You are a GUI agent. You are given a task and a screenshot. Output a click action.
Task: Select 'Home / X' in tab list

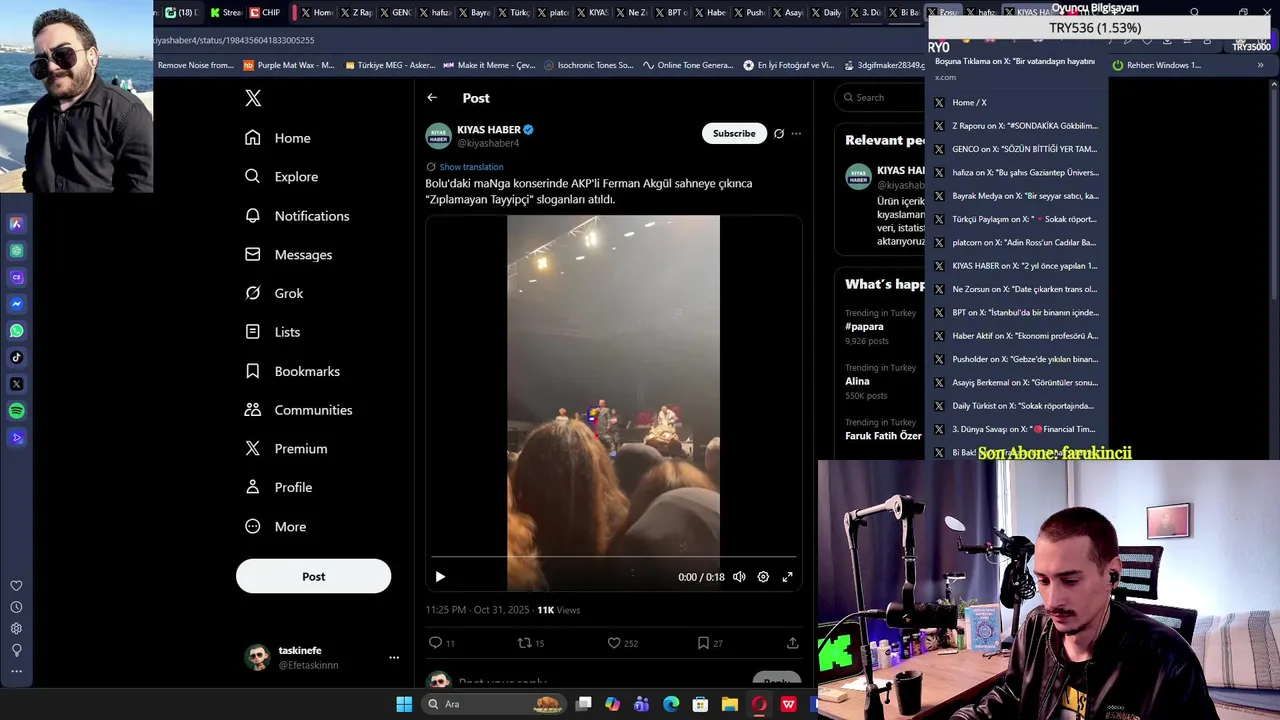click(x=1017, y=102)
